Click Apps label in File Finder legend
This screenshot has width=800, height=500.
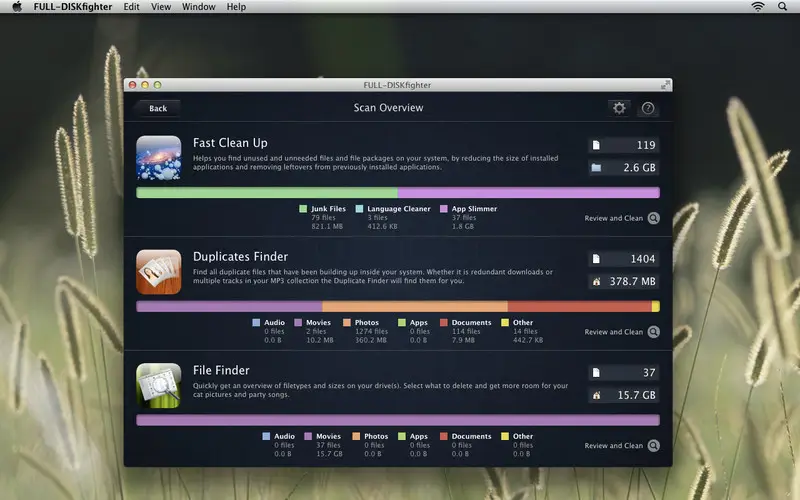point(419,436)
